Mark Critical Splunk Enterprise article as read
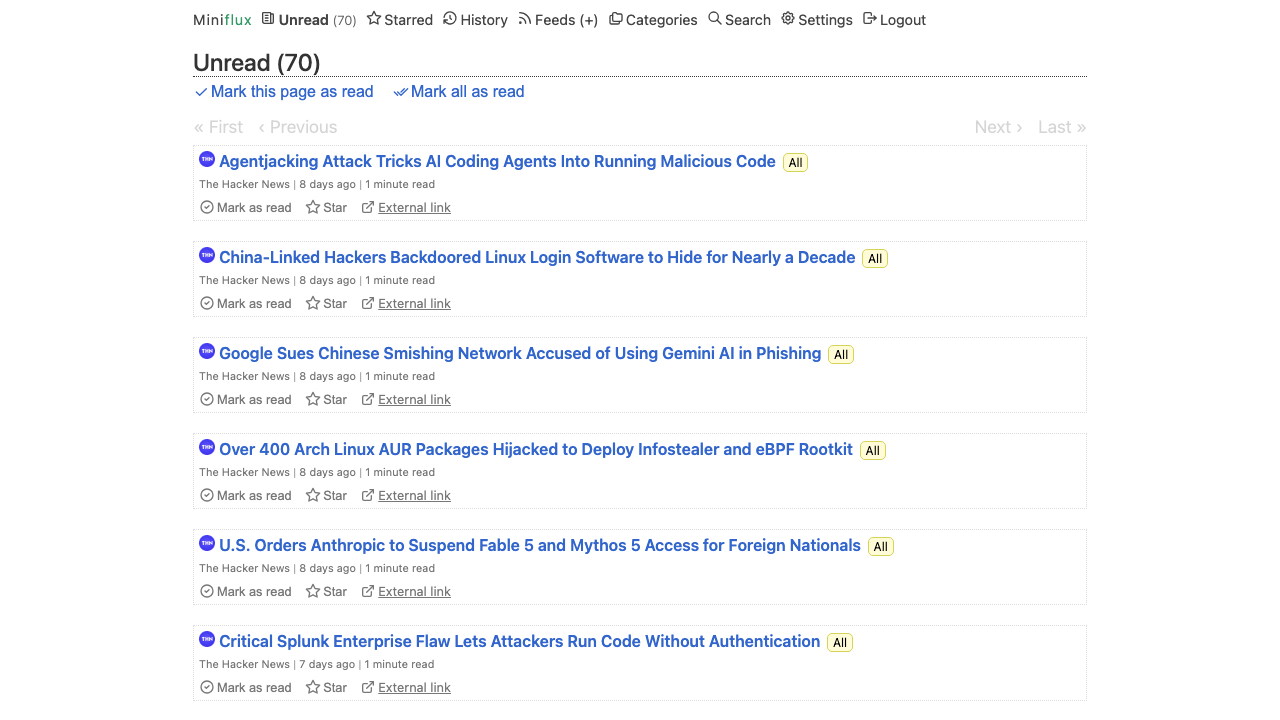This screenshot has height=720, width=1280. pyautogui.click(x=246, y=688)
